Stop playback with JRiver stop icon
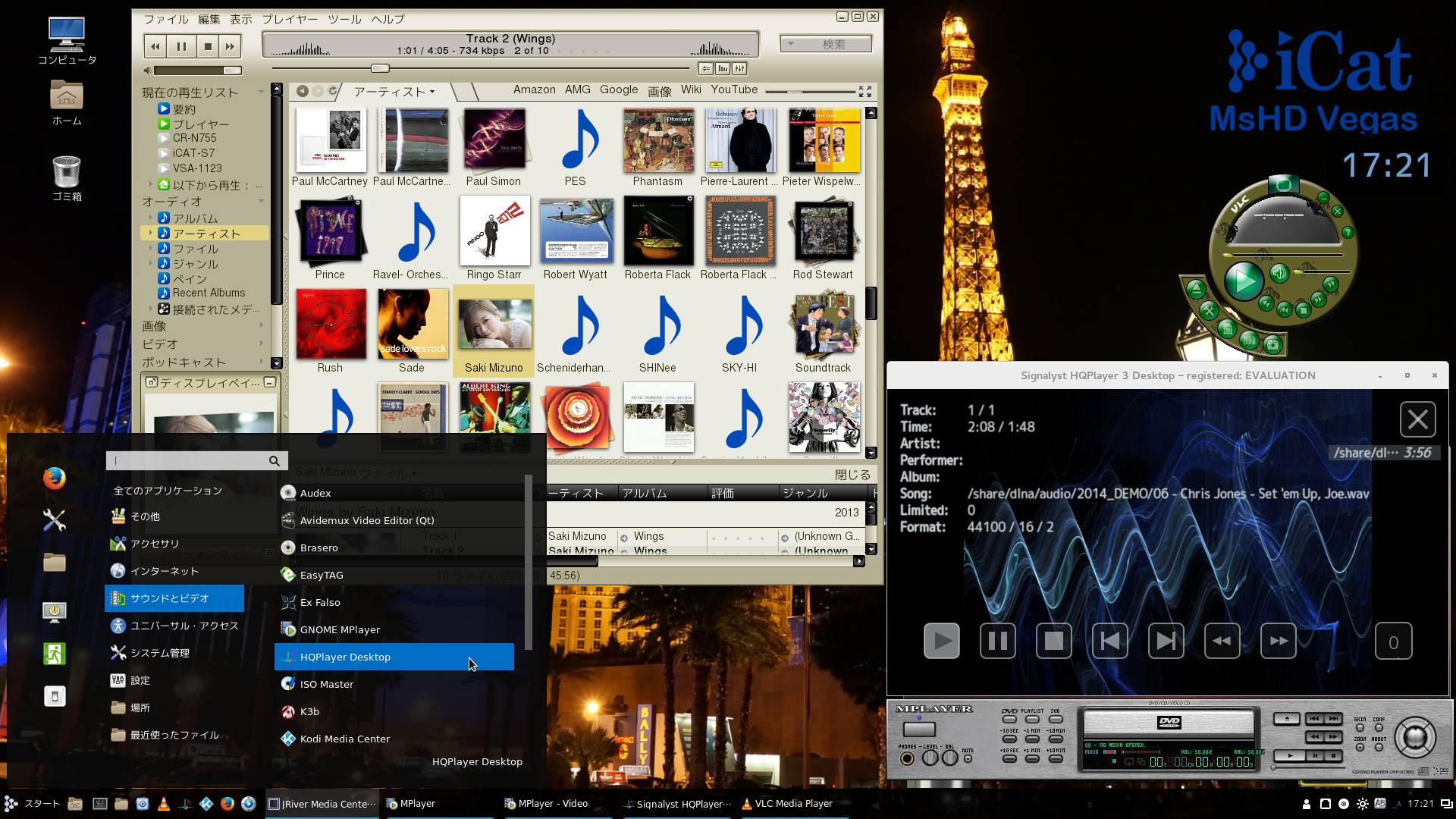1456x819 pixels. point(206,46)
